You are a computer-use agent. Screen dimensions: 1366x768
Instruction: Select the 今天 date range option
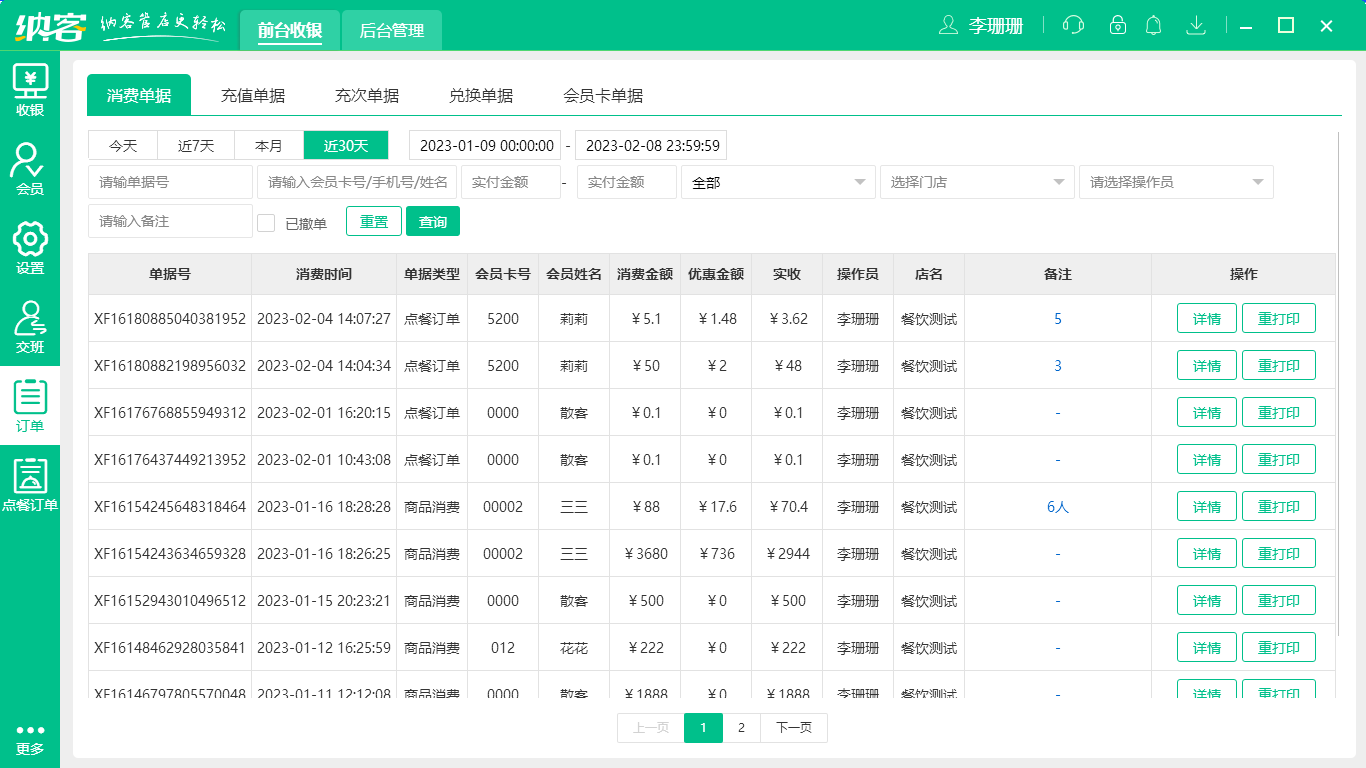point(124,145)
